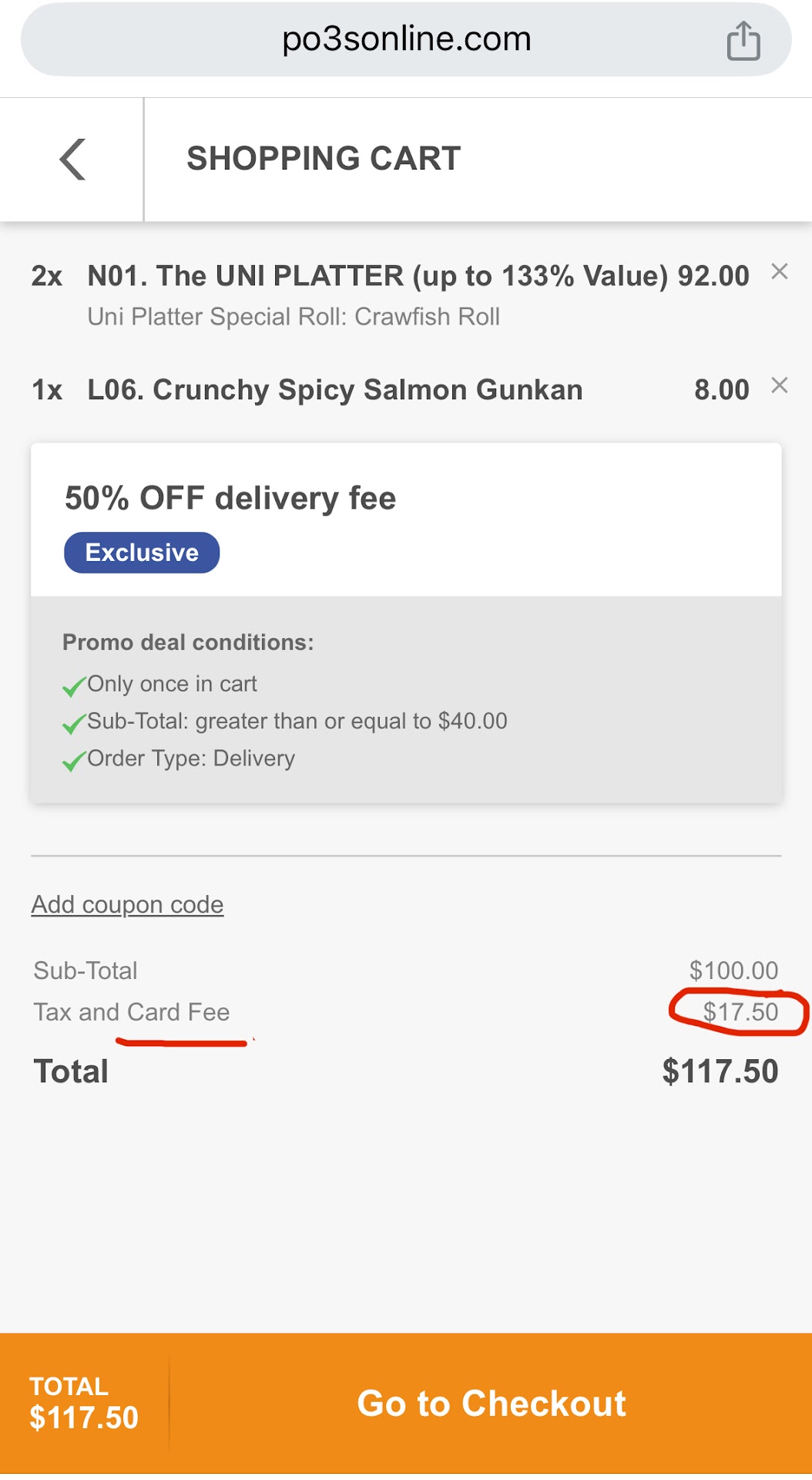This screenshot has width=812, height=1480.
Task: Click checkmark beside Sub-Total condition
Action: (x=73, y=723)
